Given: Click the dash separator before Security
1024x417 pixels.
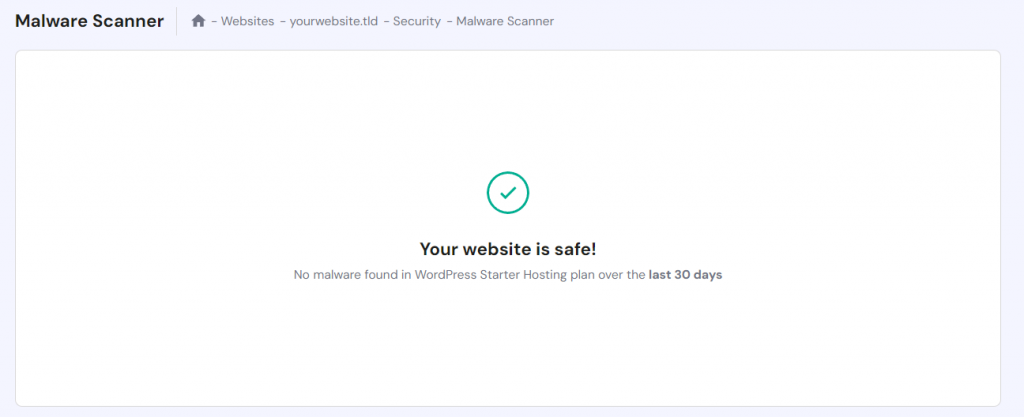Looking at the screenshot, I should coord(386,21).
